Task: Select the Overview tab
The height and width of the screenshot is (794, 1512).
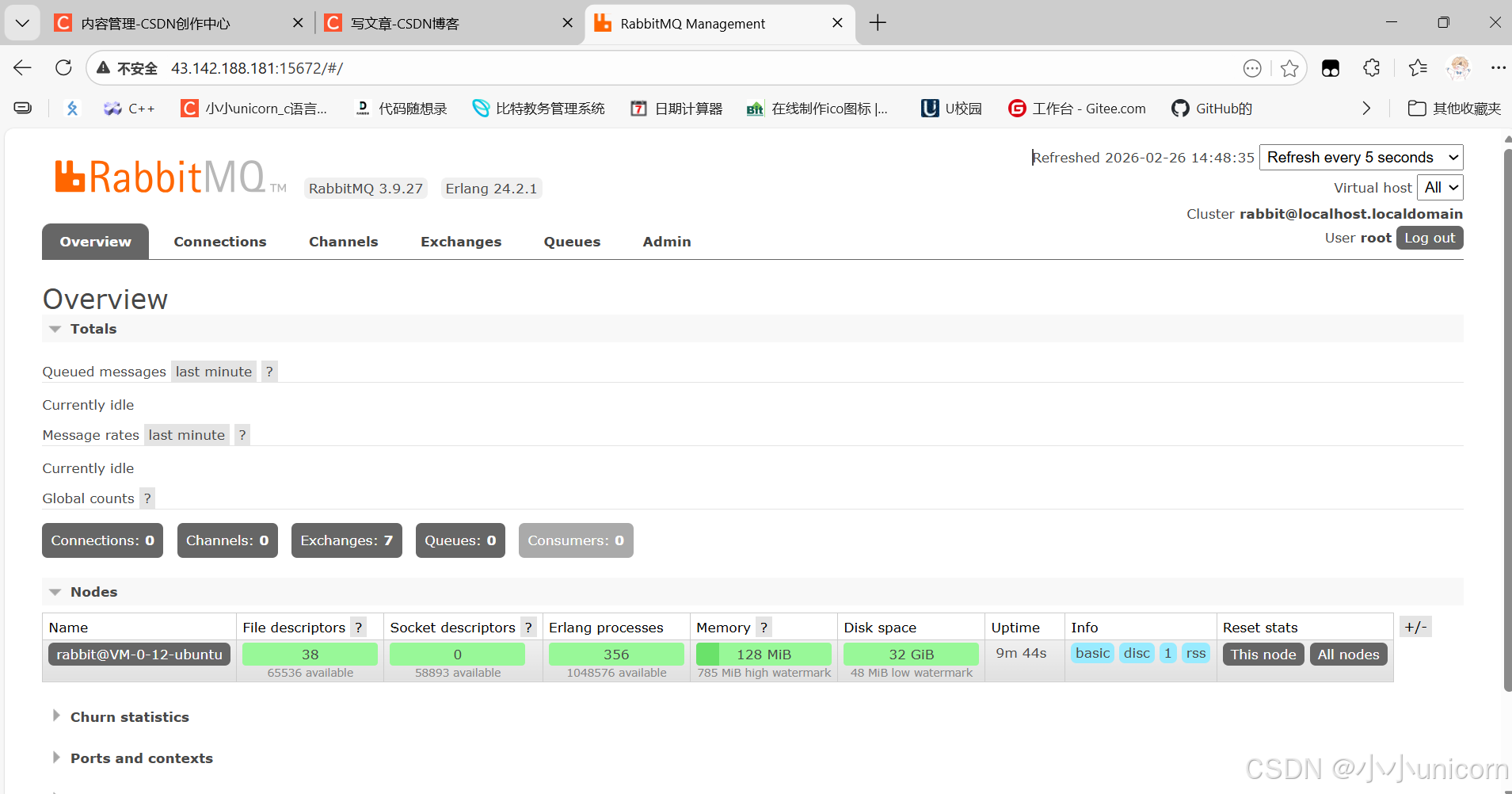Action: pos(95,242)
